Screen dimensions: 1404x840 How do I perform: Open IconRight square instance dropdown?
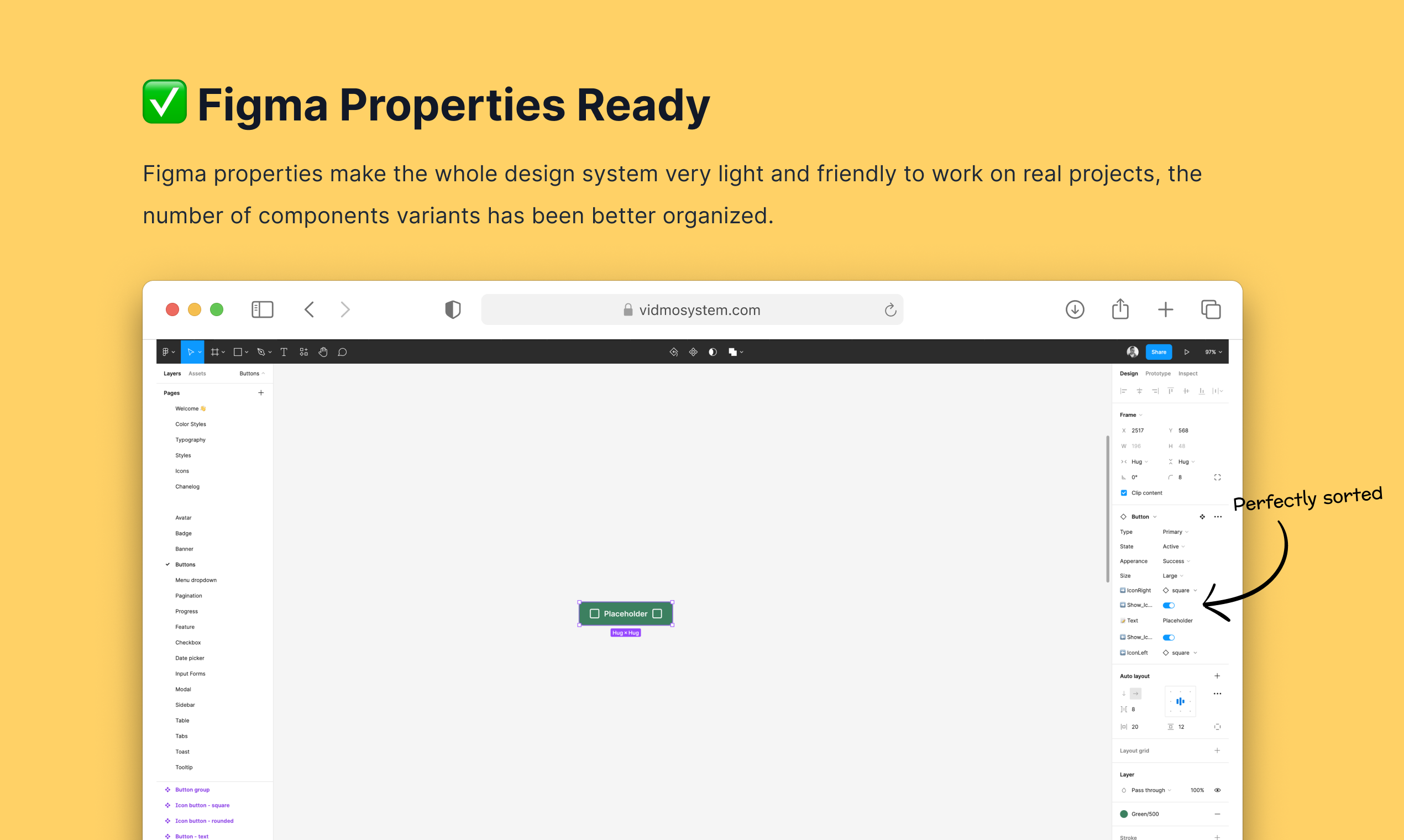[1180, 590]
